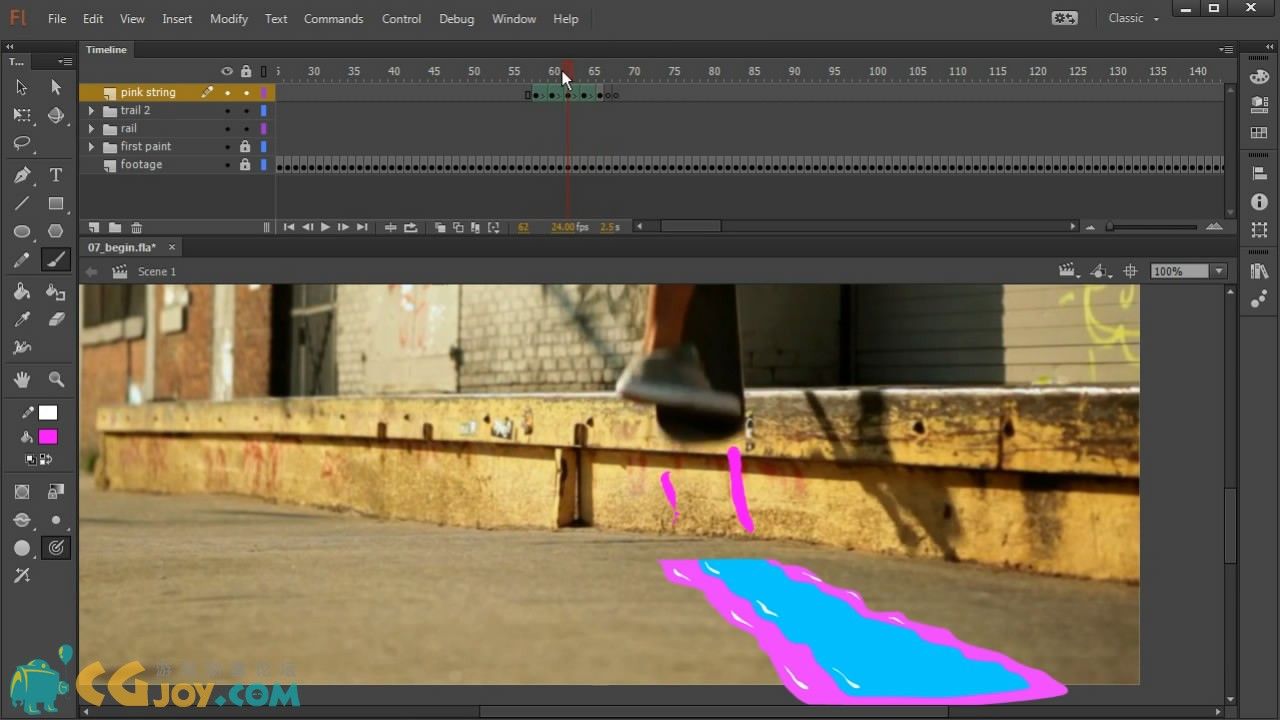Select the Eraser tool
This screenshot has height=720, width=1280.
[x=56, y=320]
